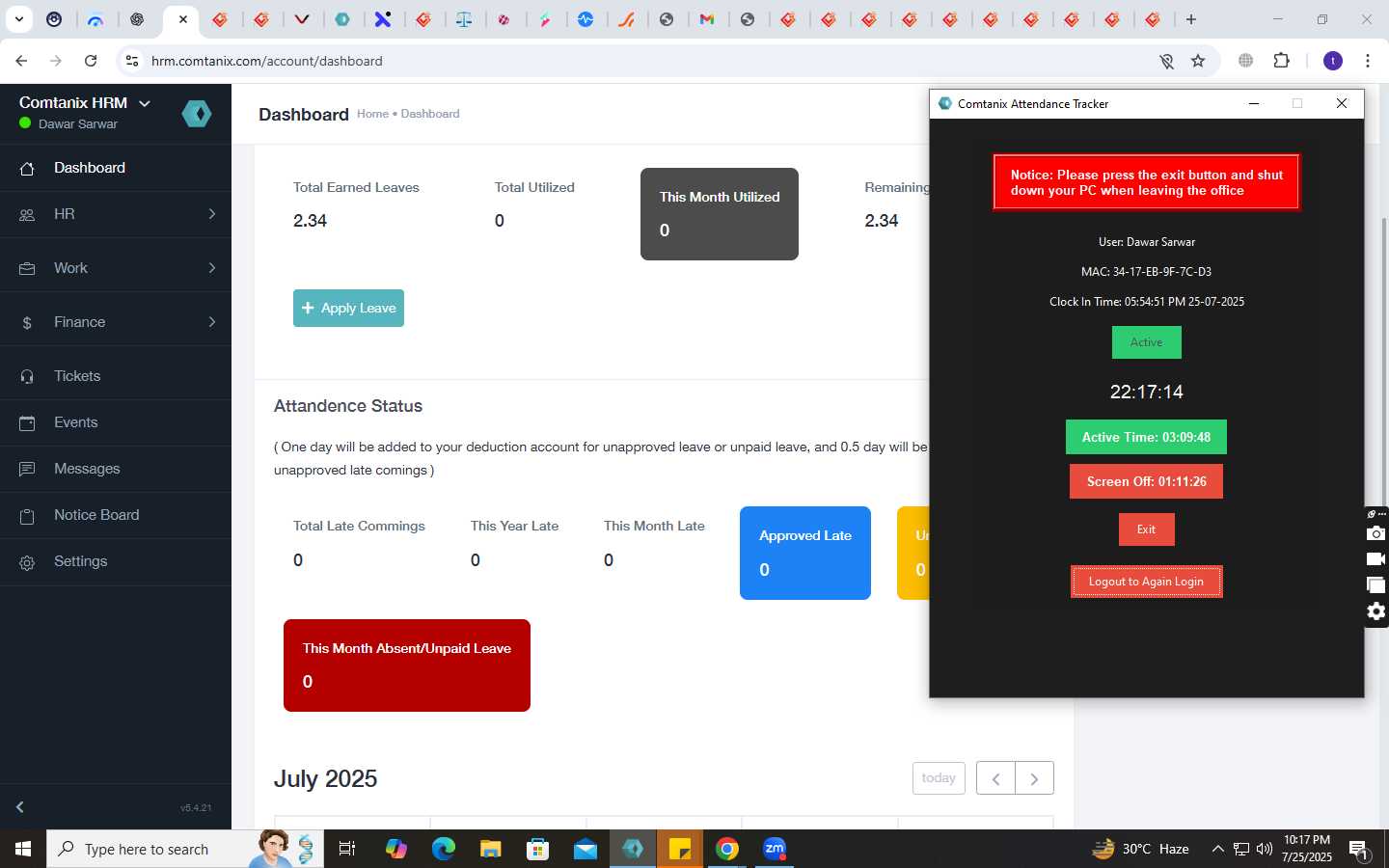This screenshot has width=1389, height=868.
Task: Go to previous month in calendar
Action: 995,778
